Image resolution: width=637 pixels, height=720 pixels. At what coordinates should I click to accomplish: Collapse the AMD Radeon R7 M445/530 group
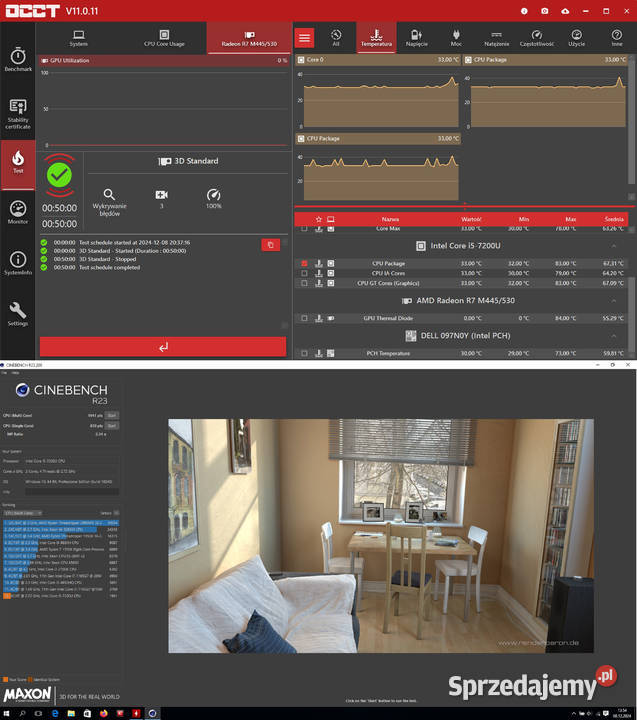614,301
